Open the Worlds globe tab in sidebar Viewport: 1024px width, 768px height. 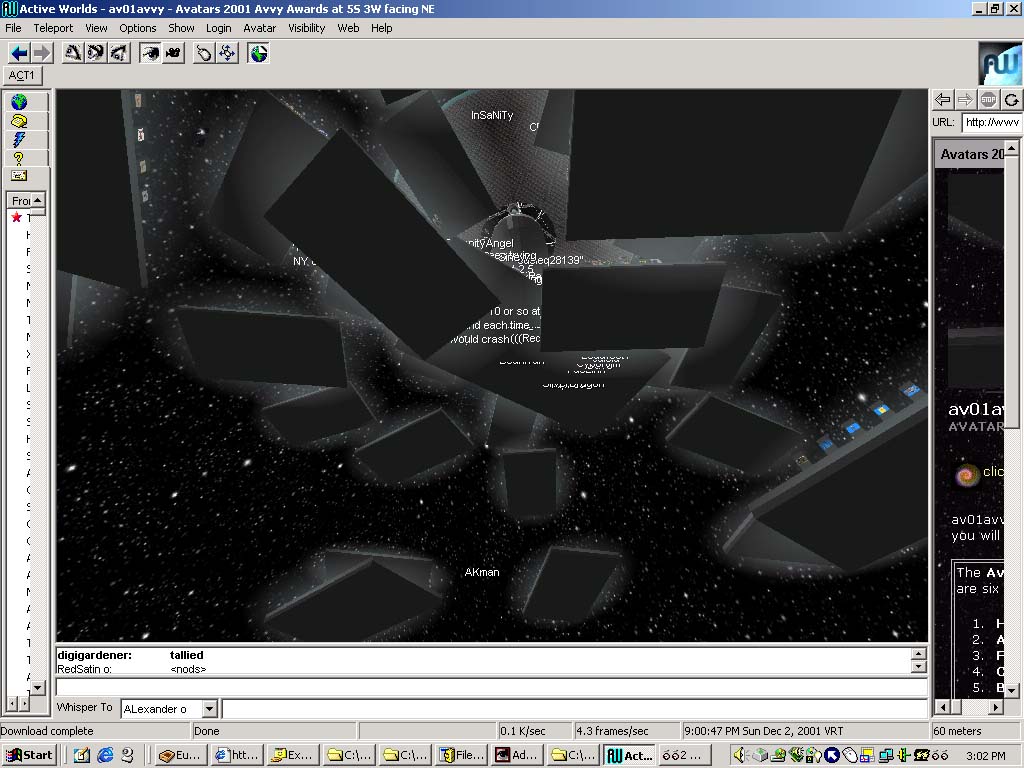(x=18, y=102)
